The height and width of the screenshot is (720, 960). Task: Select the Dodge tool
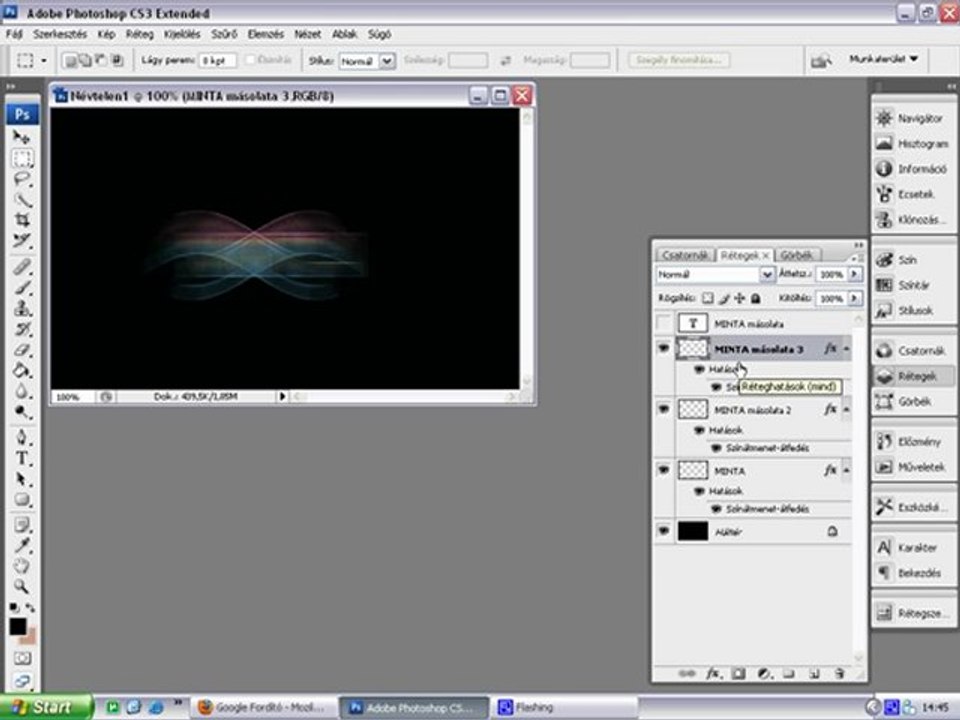point(22,411)
